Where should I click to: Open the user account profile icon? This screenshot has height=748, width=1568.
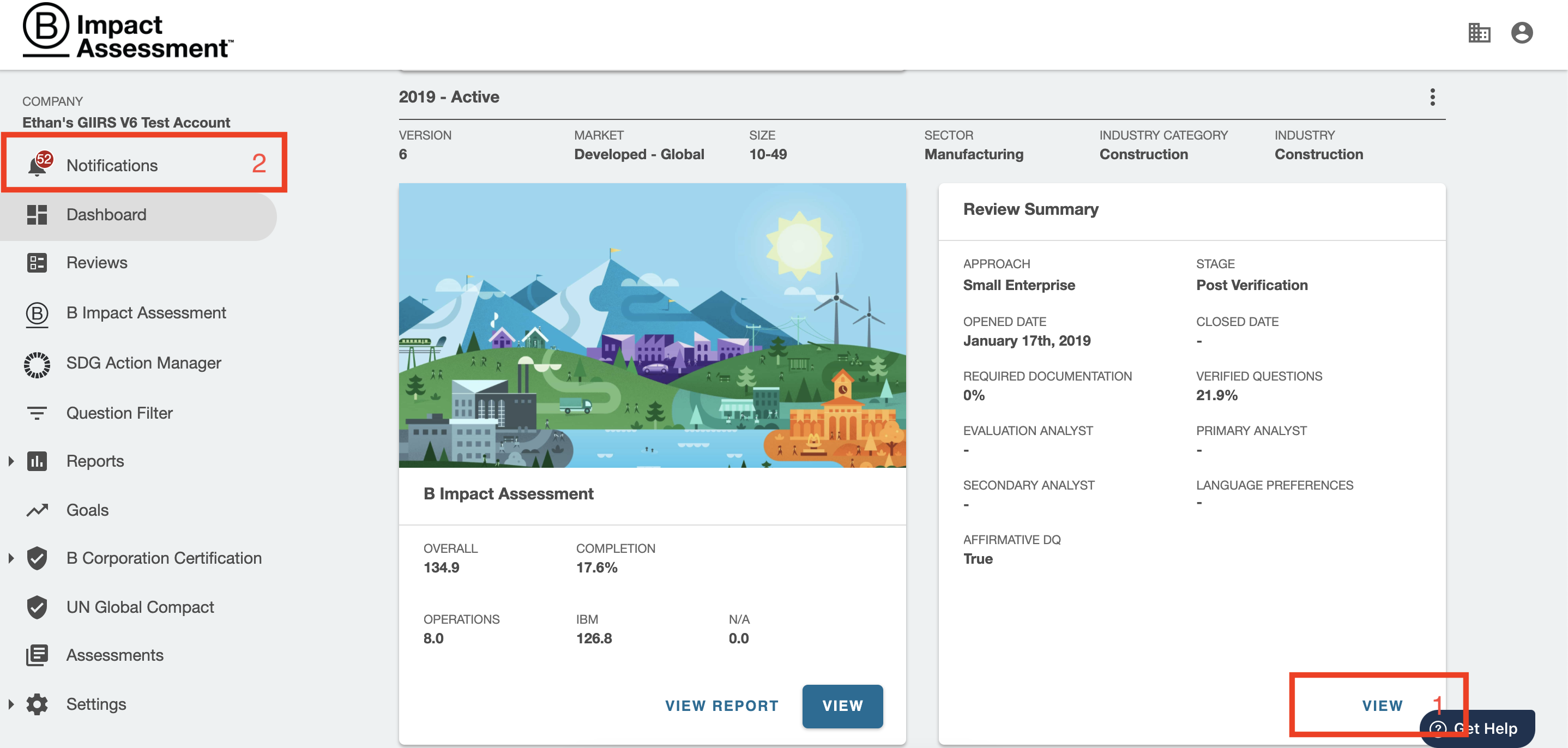[x=1521, y=33]
